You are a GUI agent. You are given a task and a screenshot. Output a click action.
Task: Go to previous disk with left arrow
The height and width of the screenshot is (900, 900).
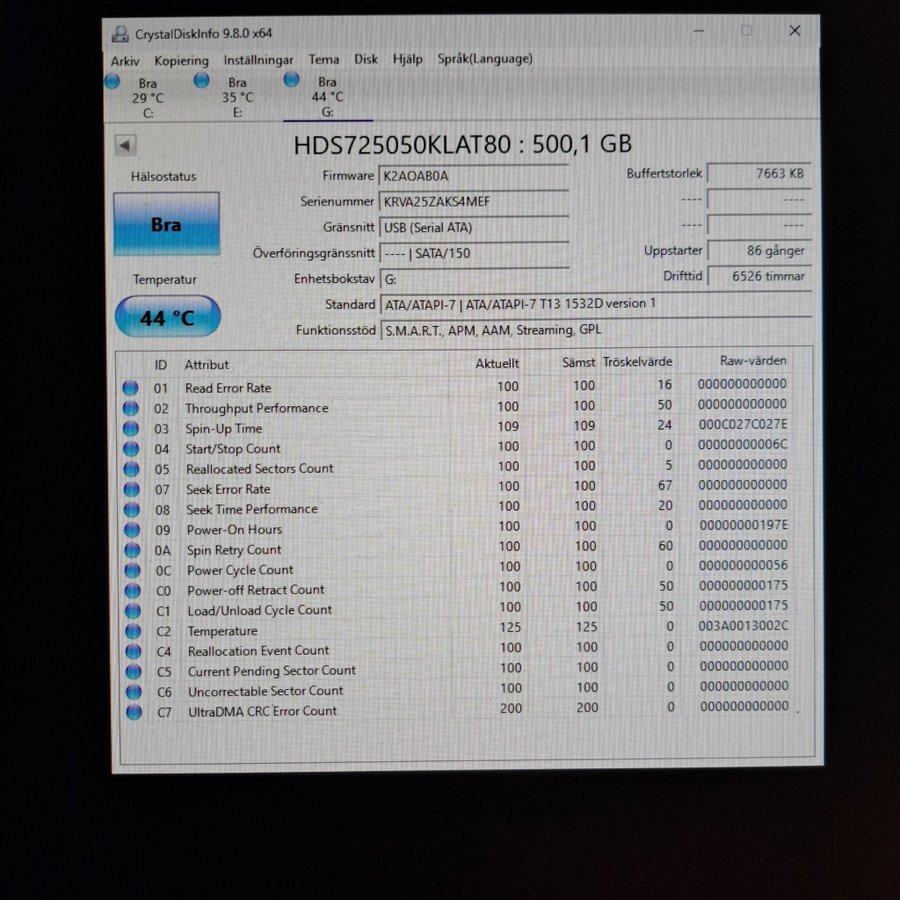125,145
